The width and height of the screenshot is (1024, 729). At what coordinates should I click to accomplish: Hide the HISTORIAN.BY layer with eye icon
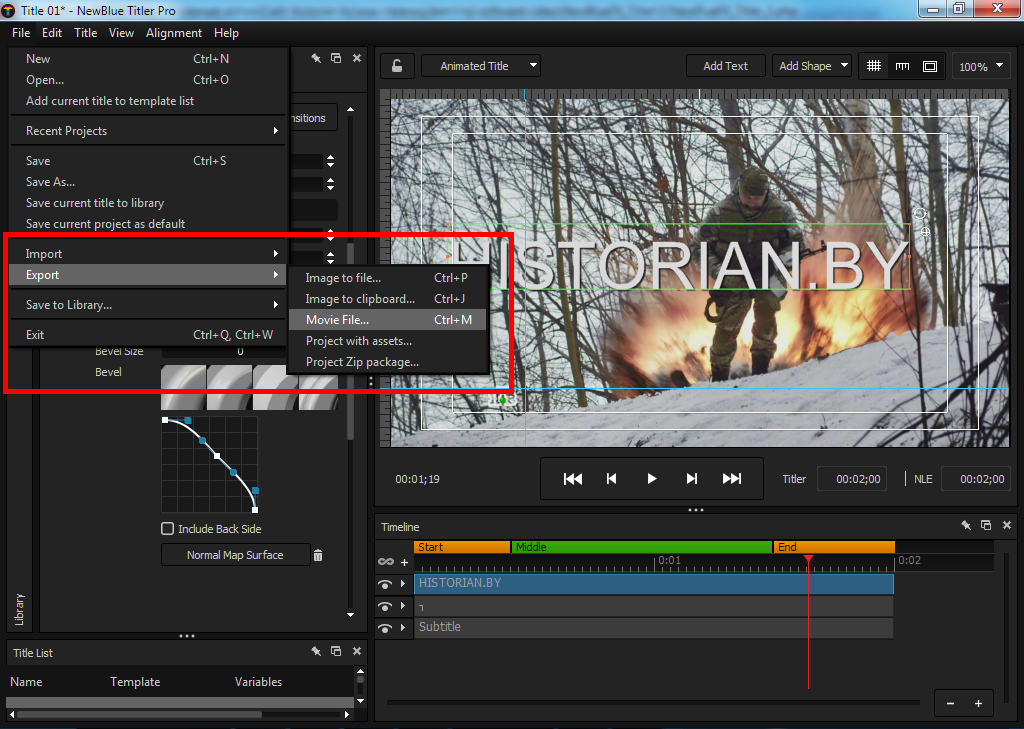[385, 585]
